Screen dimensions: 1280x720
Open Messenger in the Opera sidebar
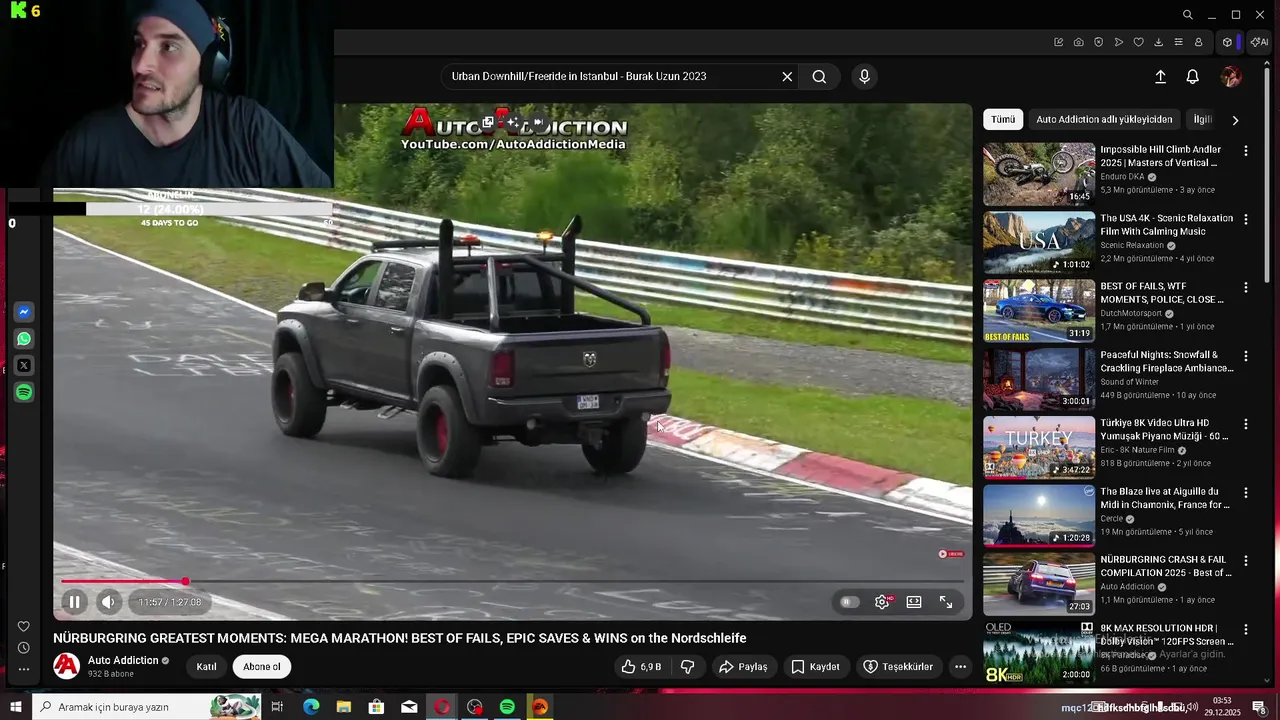(x=24, y=312)
